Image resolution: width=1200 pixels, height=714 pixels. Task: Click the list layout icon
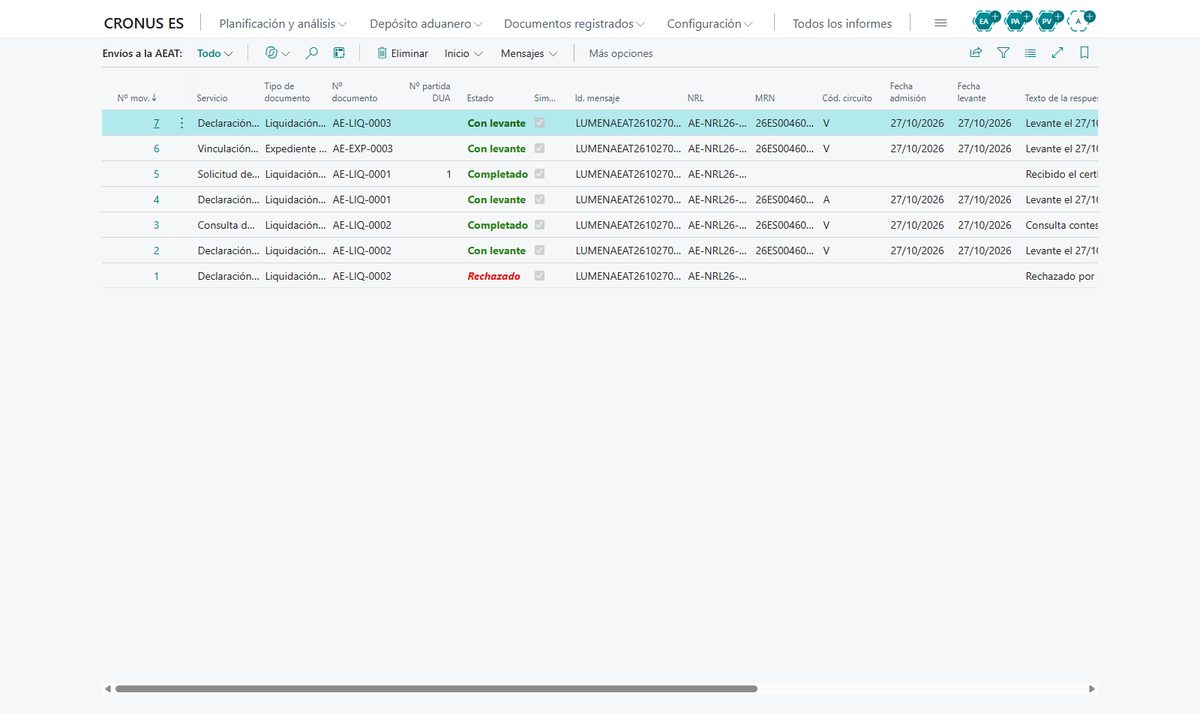[x=1030, y=53]
